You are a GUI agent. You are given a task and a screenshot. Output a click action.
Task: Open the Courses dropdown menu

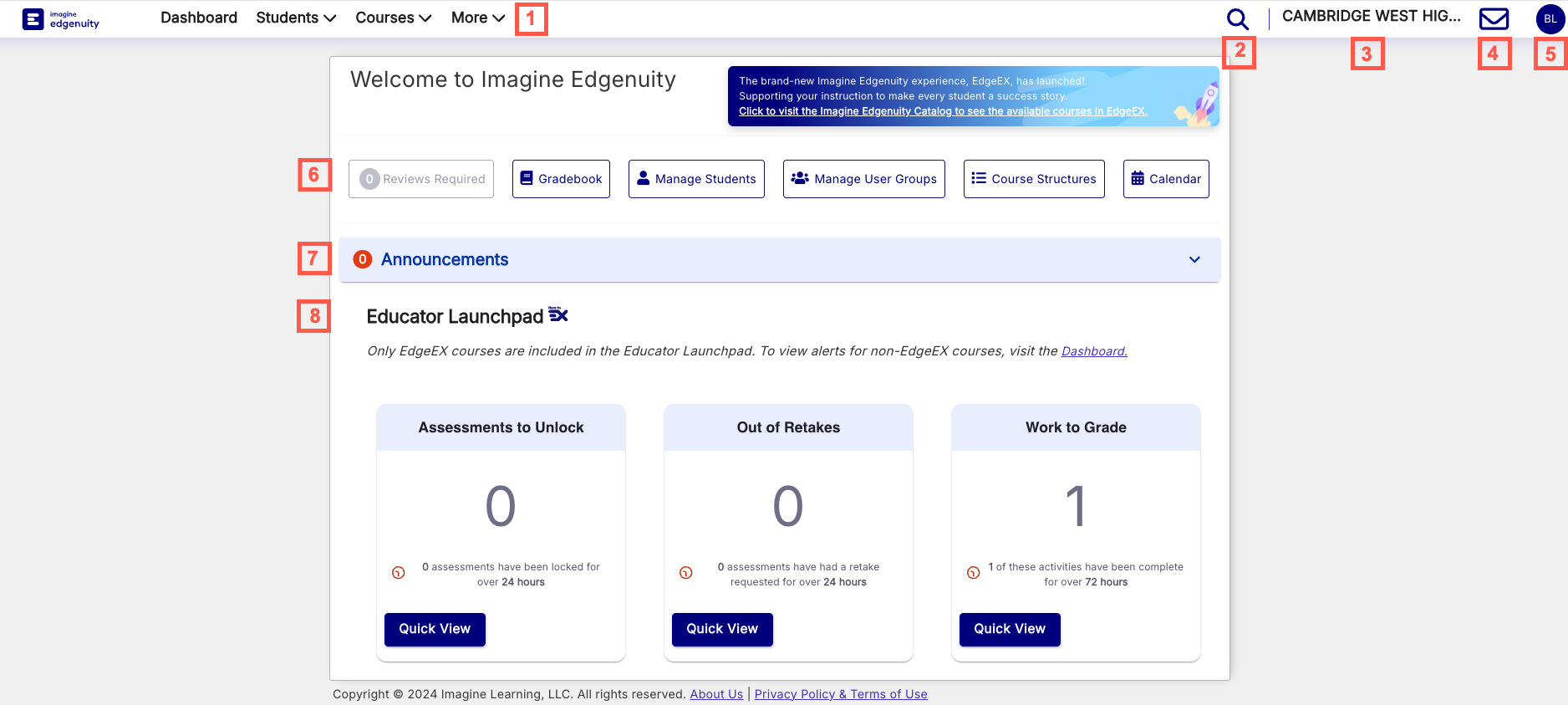coord(393,18)
